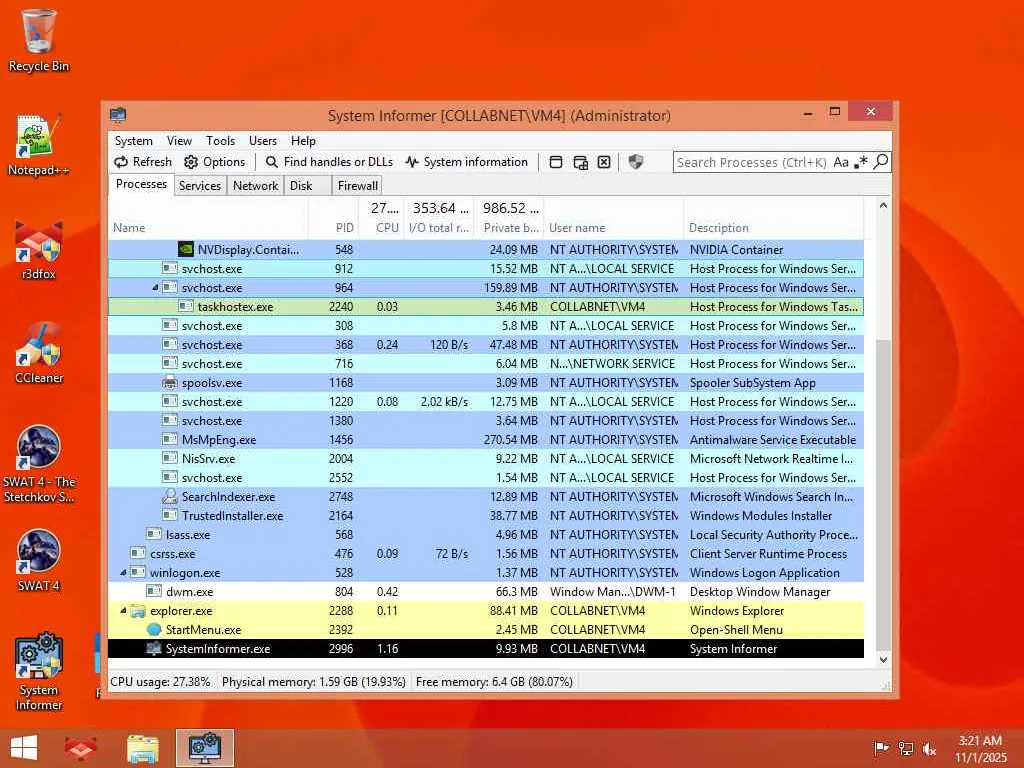Click the shield icon in toolbar

coord(635,162)
